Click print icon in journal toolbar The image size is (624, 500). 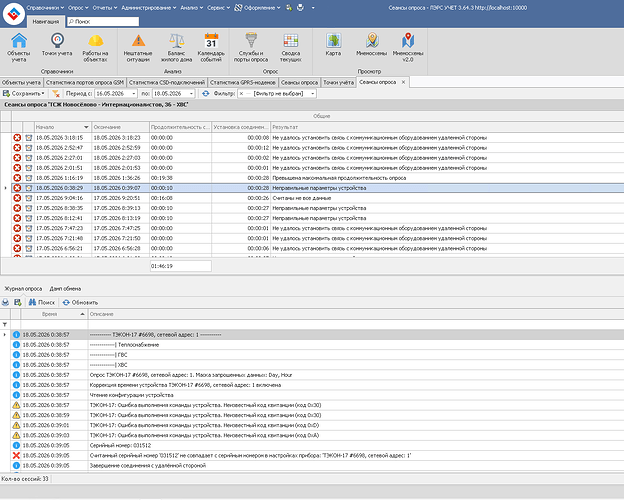[6, 303]
